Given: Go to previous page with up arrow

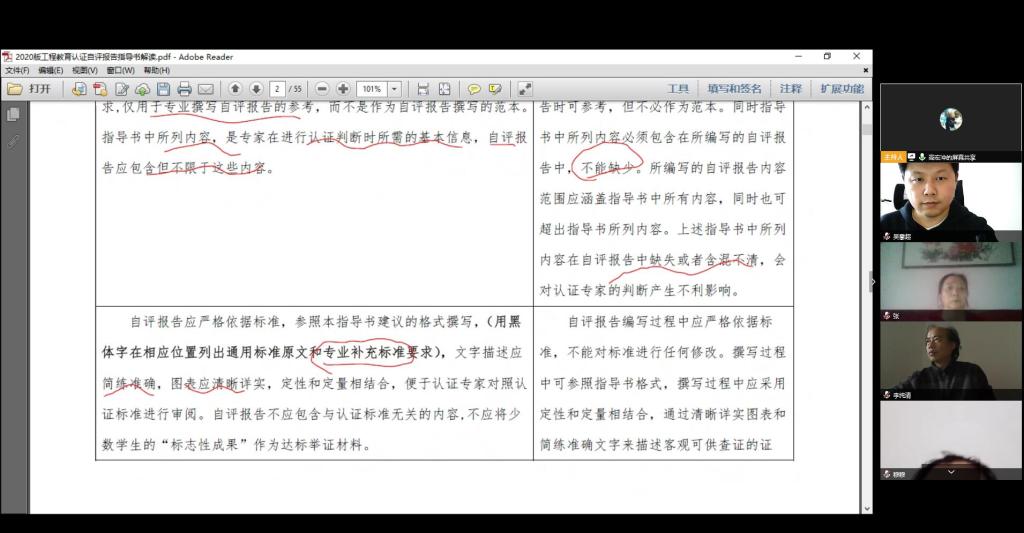Looking at the screenshot, I should (236, 89).
